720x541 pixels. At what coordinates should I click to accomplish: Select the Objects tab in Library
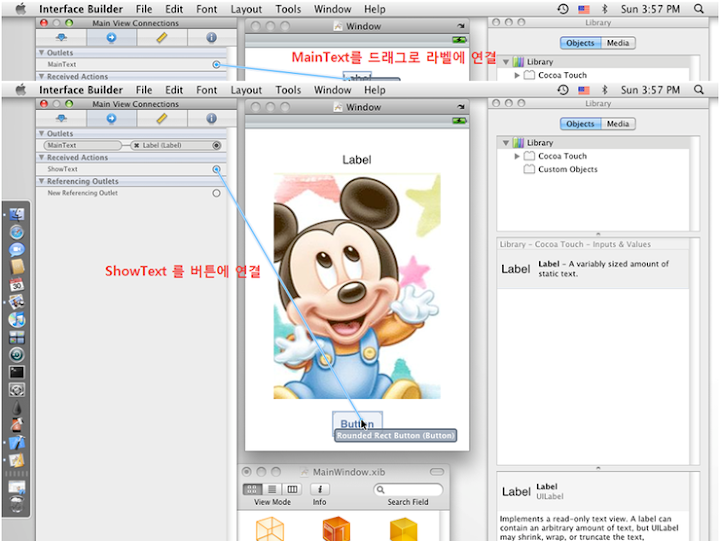coord(580,124)
